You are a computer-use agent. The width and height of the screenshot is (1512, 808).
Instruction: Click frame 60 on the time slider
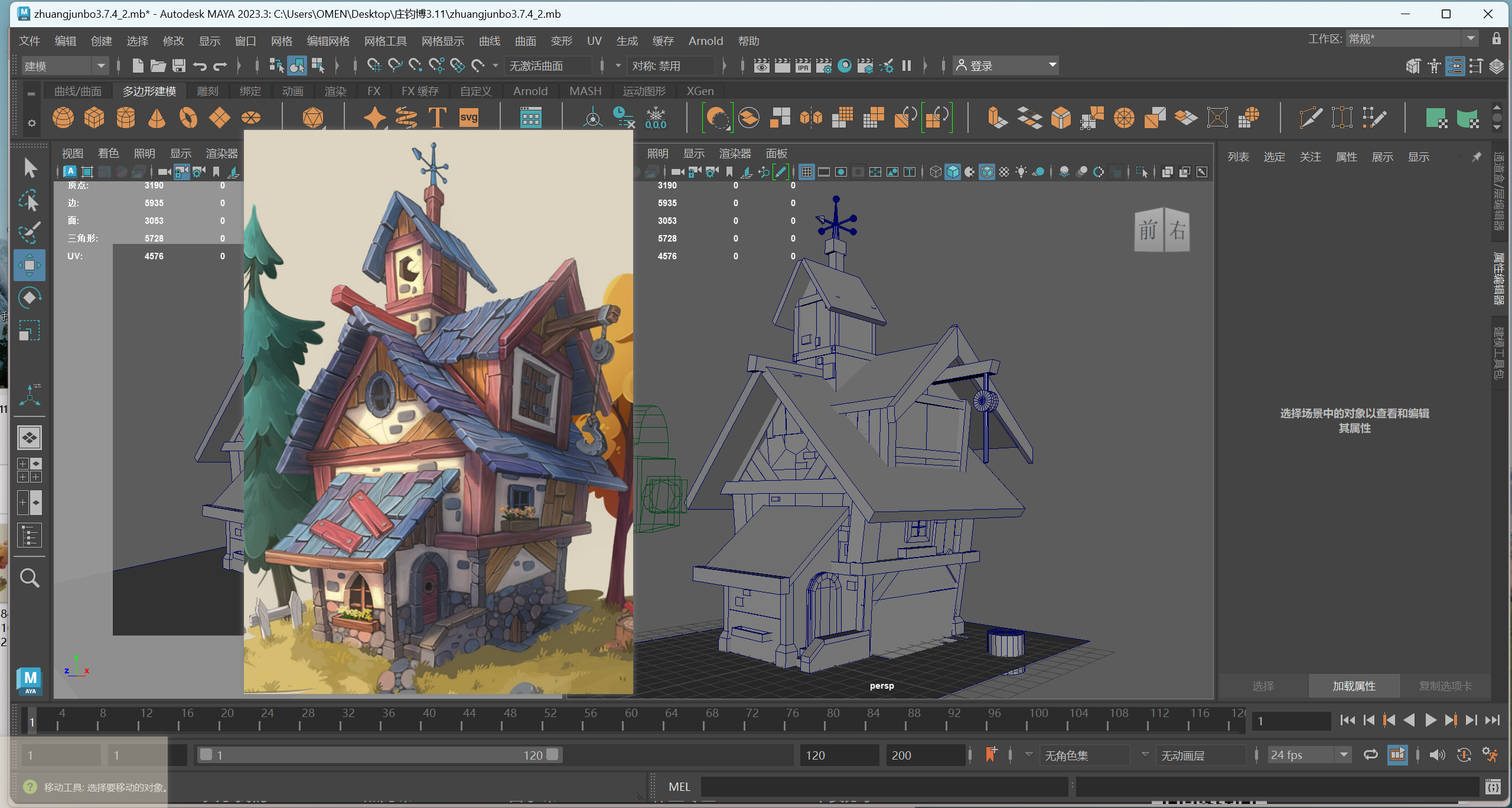tap(631, 719)
